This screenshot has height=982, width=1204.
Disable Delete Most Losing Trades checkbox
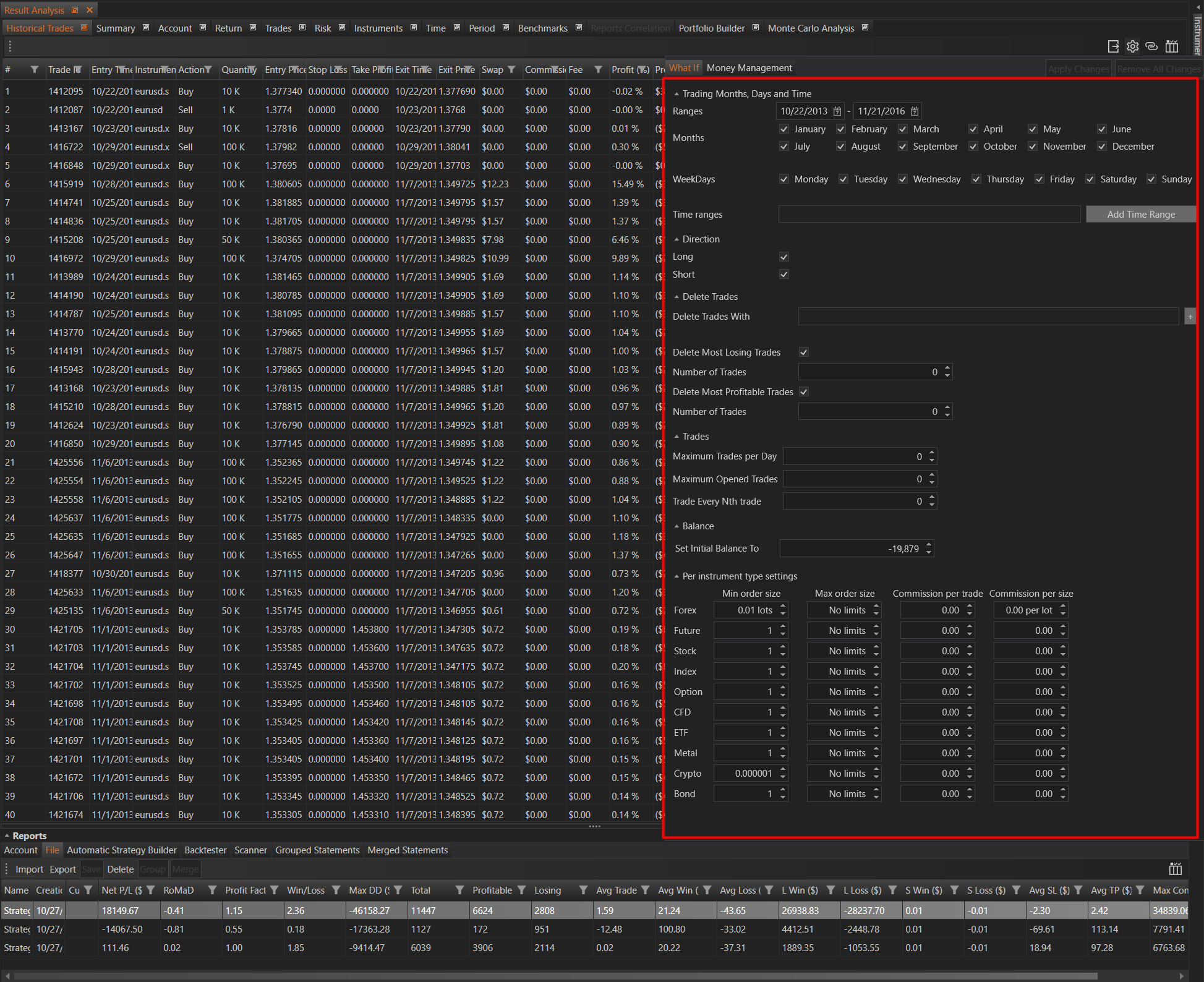point(803,352)
